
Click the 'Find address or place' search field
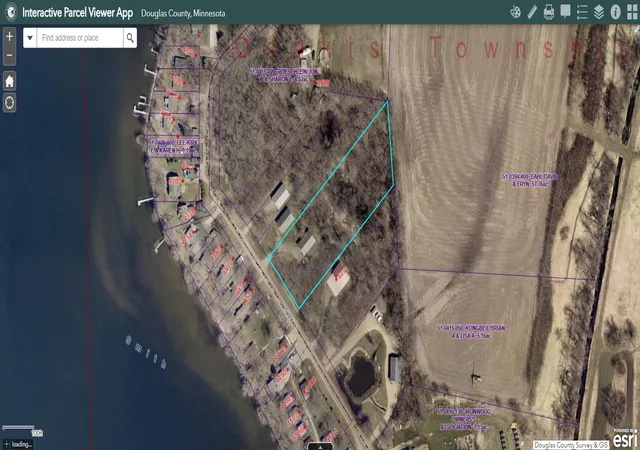[x=80, y=38]
